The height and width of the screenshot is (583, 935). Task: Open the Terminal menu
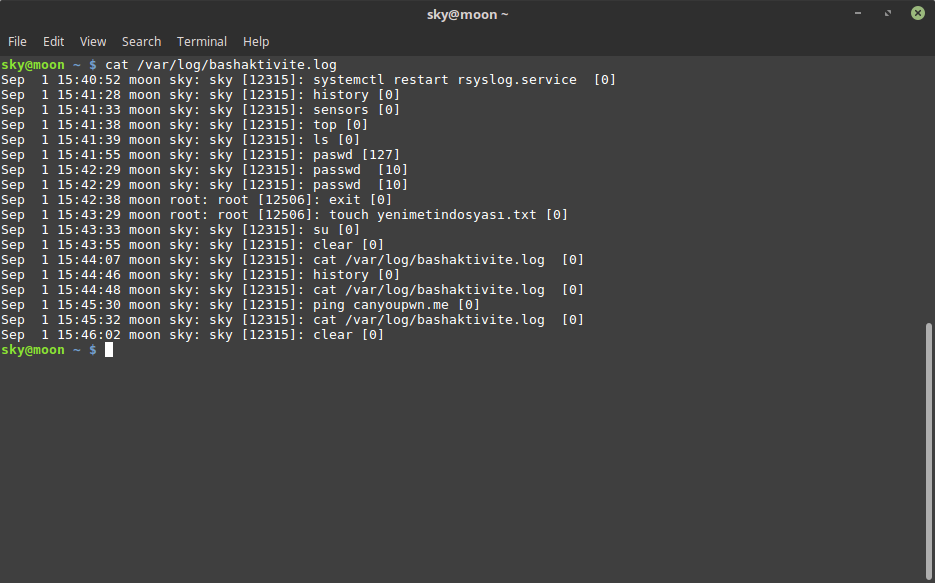tap(202, 42)
